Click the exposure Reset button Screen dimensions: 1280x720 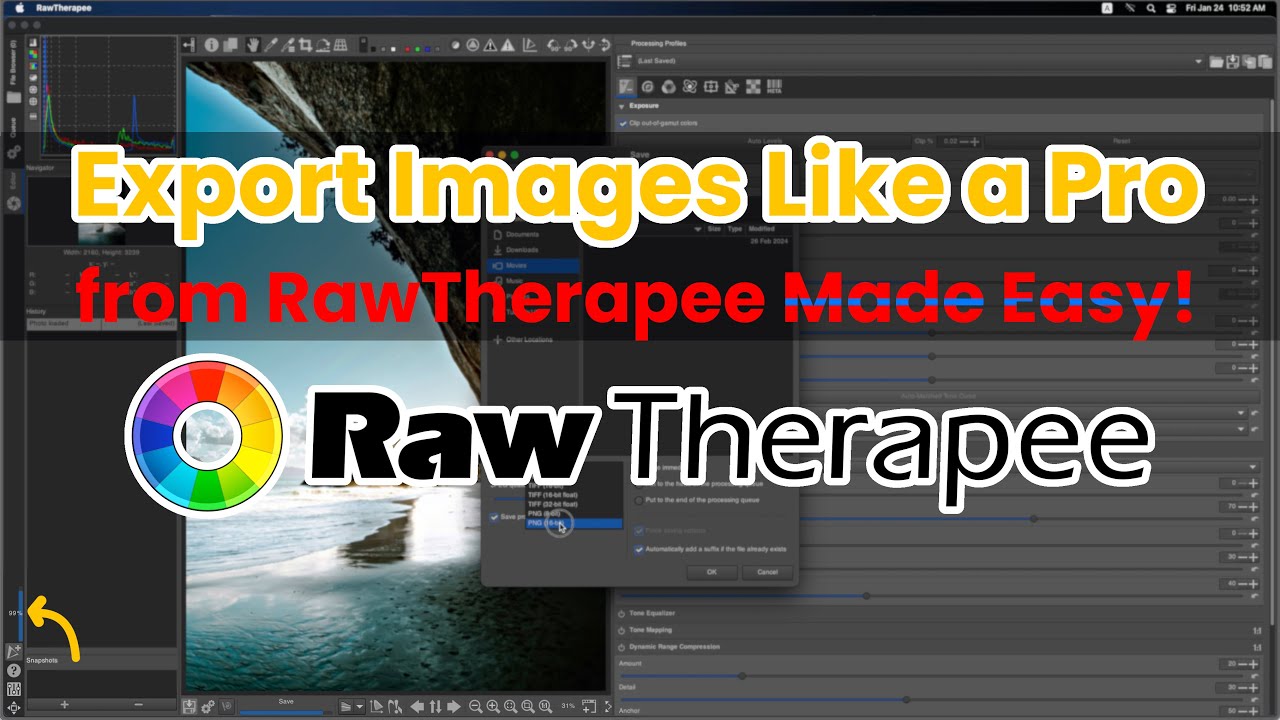pyautogui.click(x=1121, y=142)
